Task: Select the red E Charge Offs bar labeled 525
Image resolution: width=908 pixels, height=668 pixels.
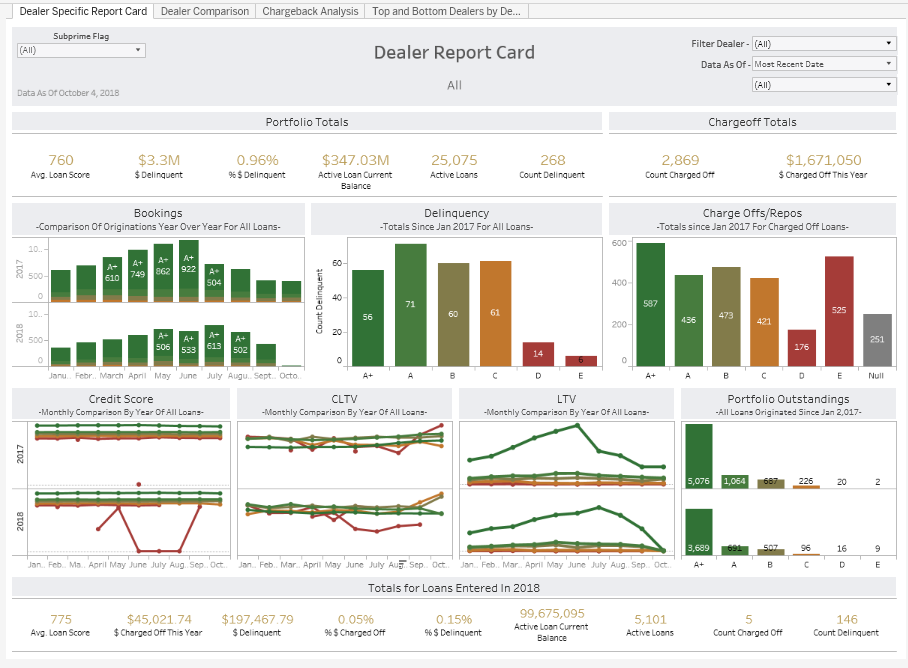Action: (839, 312)
